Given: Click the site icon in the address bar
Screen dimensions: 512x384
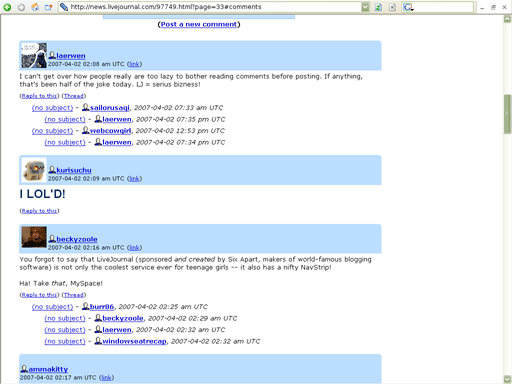Looking at the screenshot, I should point(64,7).
